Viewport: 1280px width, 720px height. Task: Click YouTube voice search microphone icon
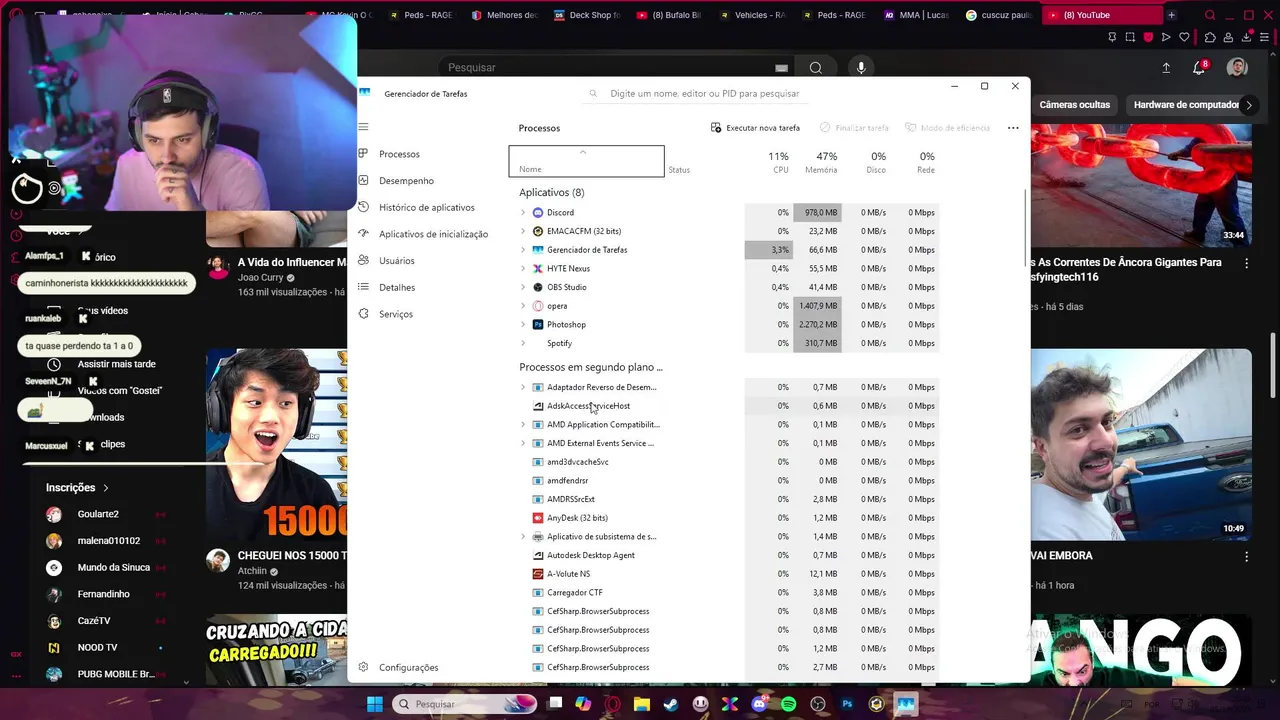point(861,67)
